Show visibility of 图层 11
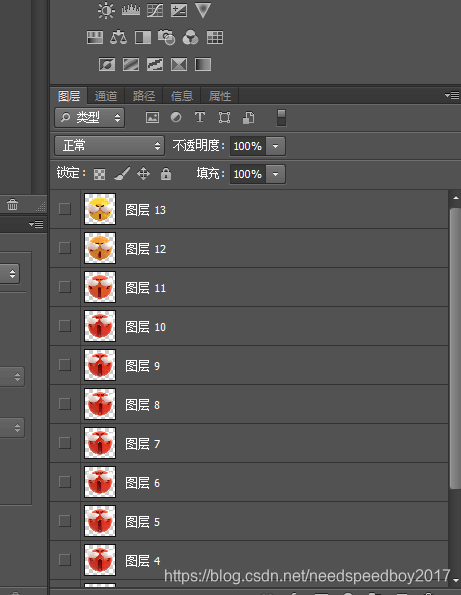Image resolution: width=461 pixels, height=595 pixels. click(x=65, y=287)
